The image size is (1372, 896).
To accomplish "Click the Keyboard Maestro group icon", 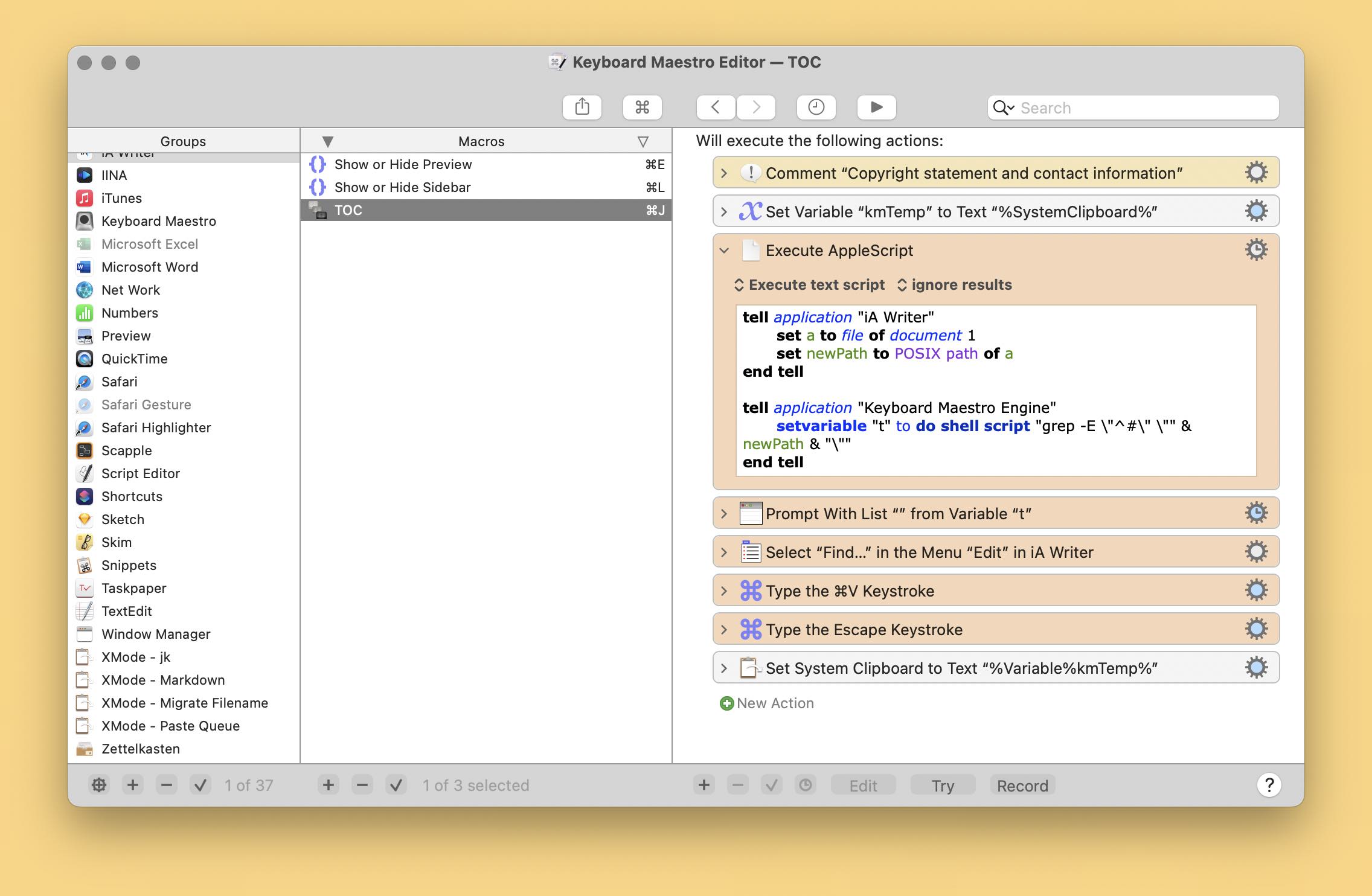I will click(86, 219).
